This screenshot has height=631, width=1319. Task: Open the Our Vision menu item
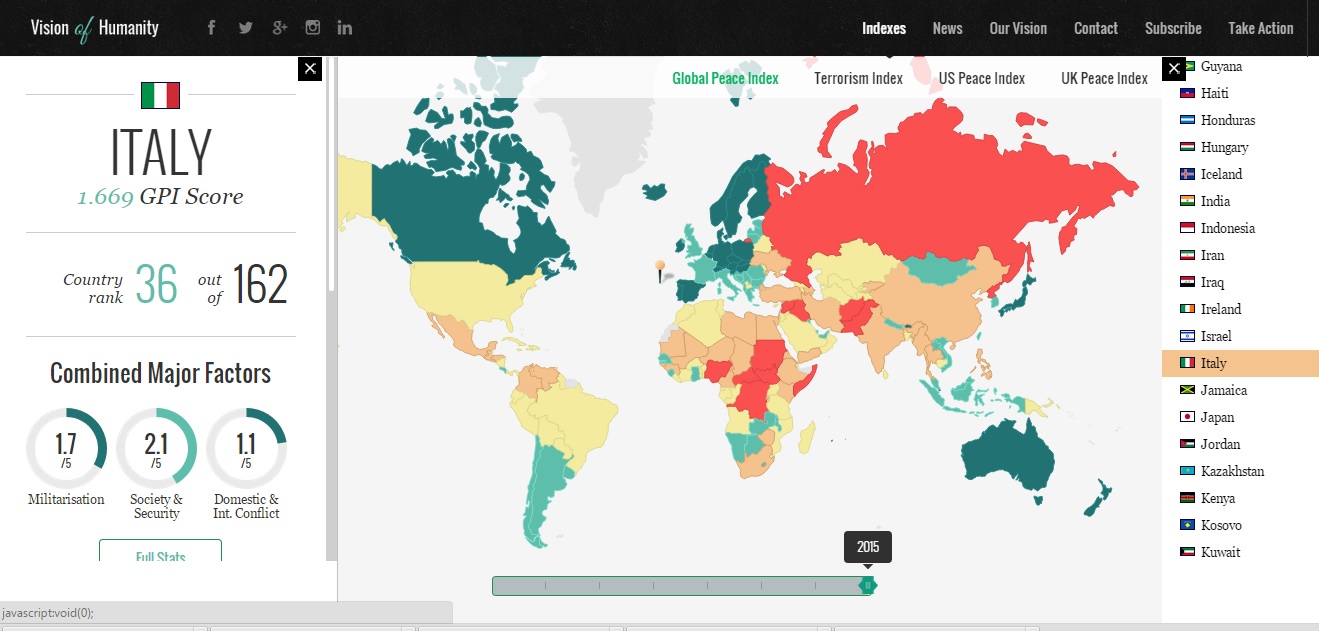pyautogui.click(x=1018, y=28)
